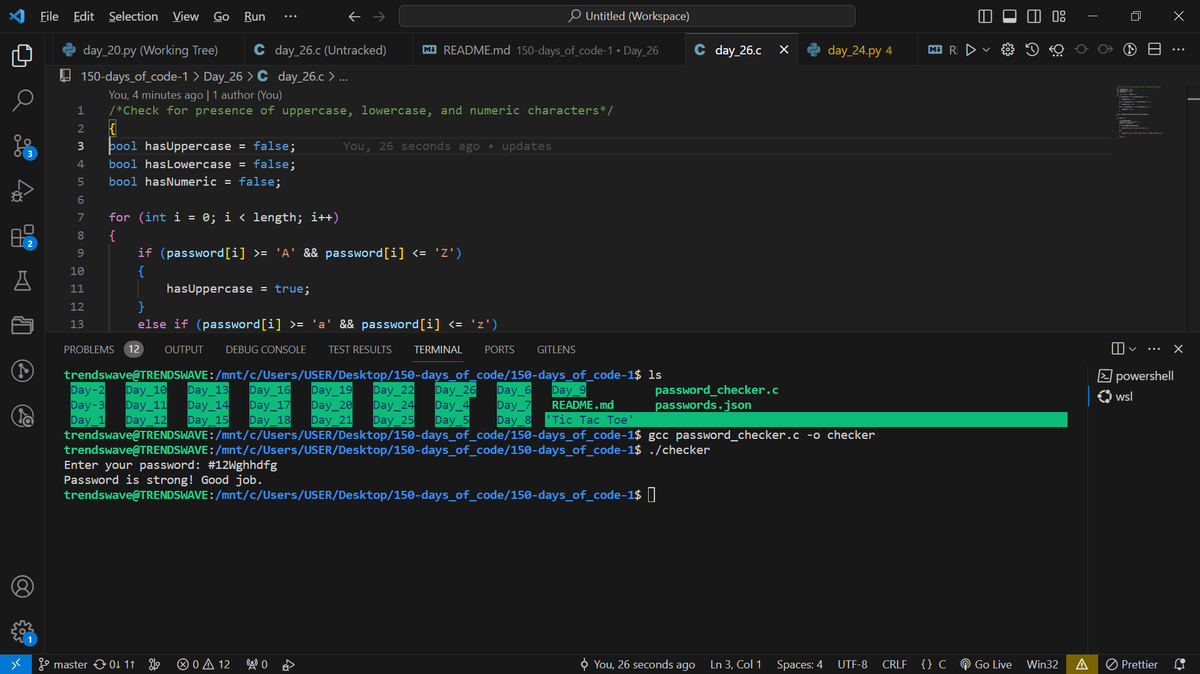Select the OUTPUT panel tab
Screen dimensions: 1200x674
coord(184,349)
